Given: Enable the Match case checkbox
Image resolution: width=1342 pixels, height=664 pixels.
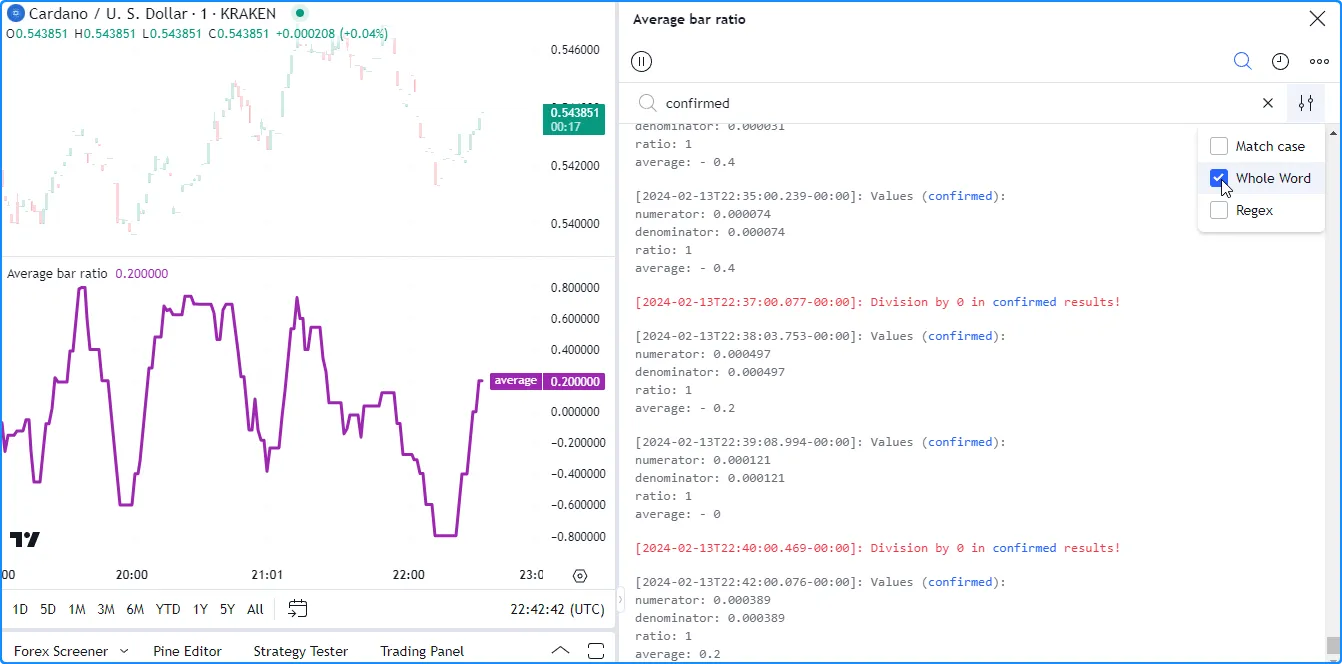Looking at the screenshot, I should [x=1219, y=146].
